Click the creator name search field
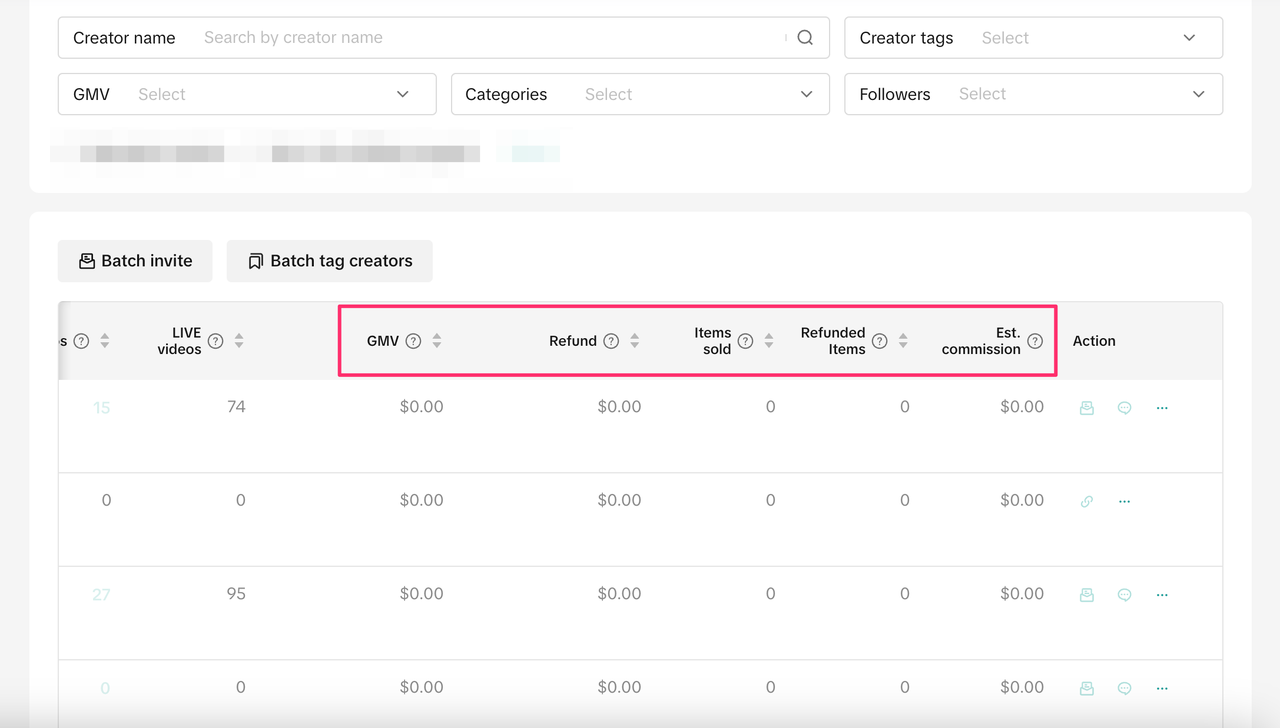The width and height of the screenshot is (1280, 728). coord(490,38)
